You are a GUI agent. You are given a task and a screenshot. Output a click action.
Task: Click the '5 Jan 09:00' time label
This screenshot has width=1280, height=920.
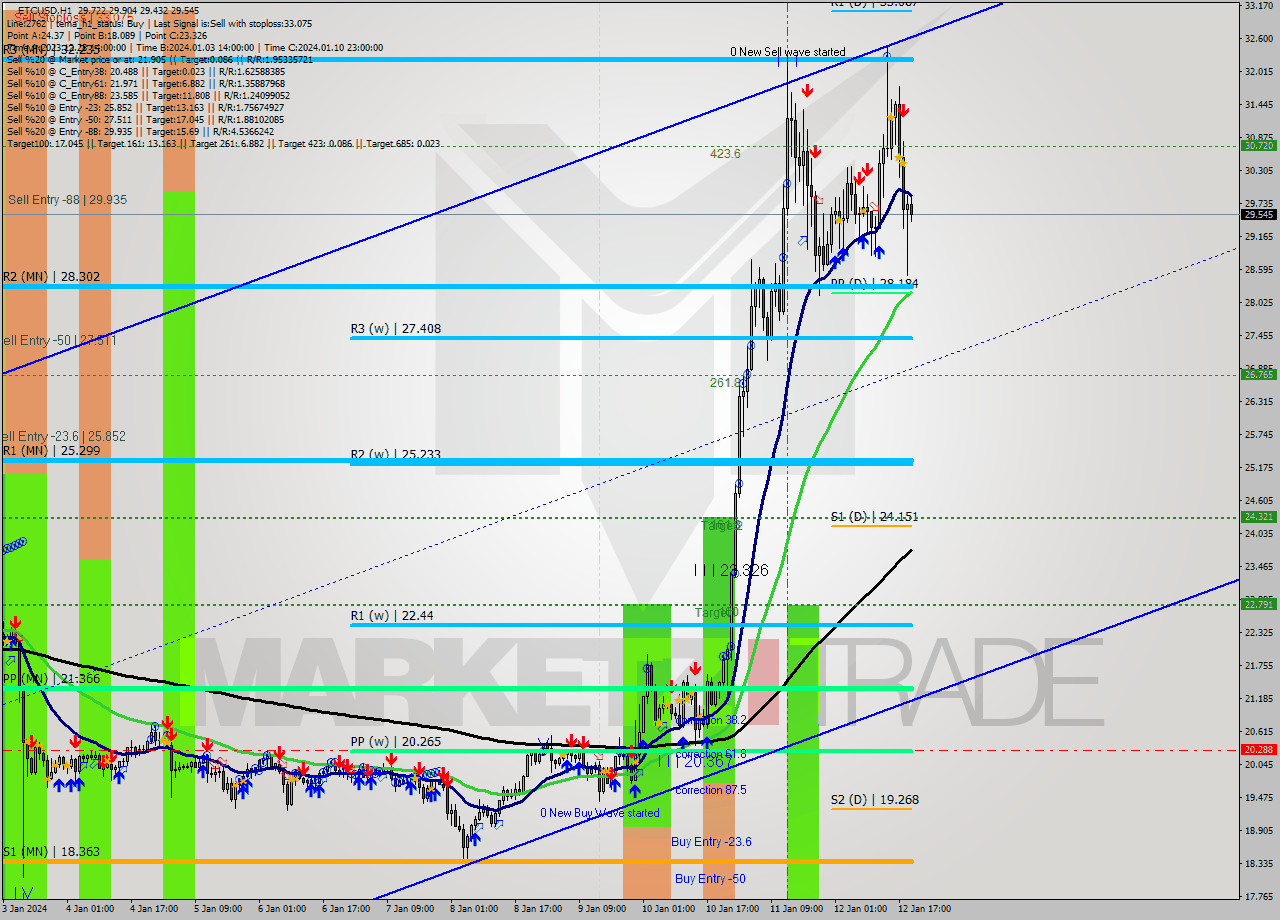pos(217,909)
